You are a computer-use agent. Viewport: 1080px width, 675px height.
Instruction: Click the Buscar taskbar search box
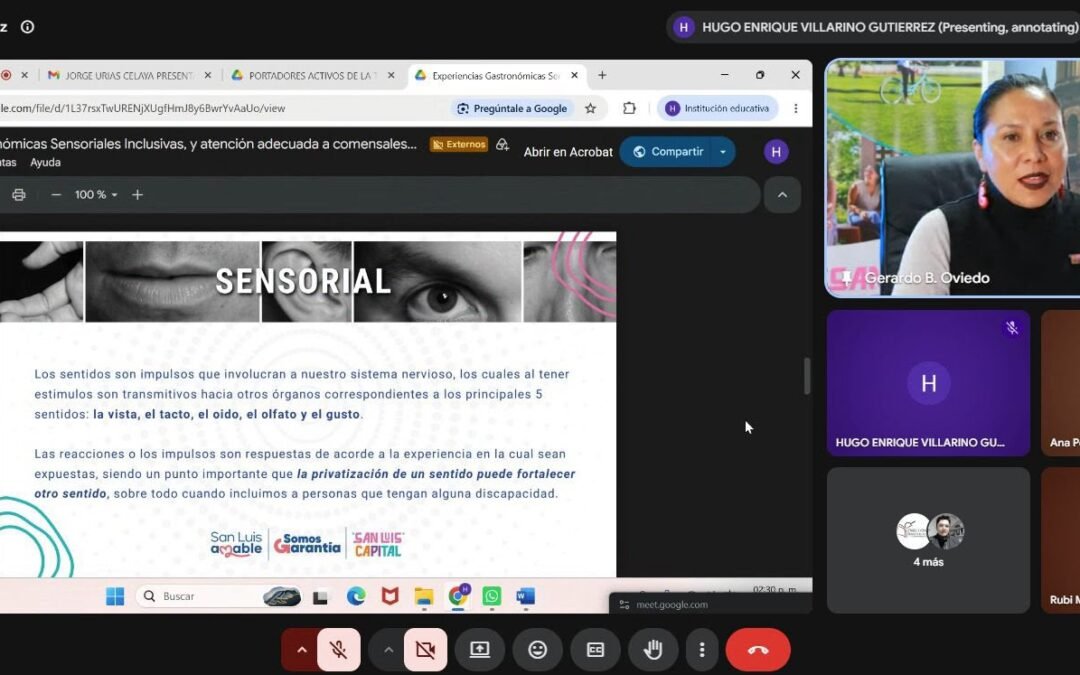[x=220, y=596]
